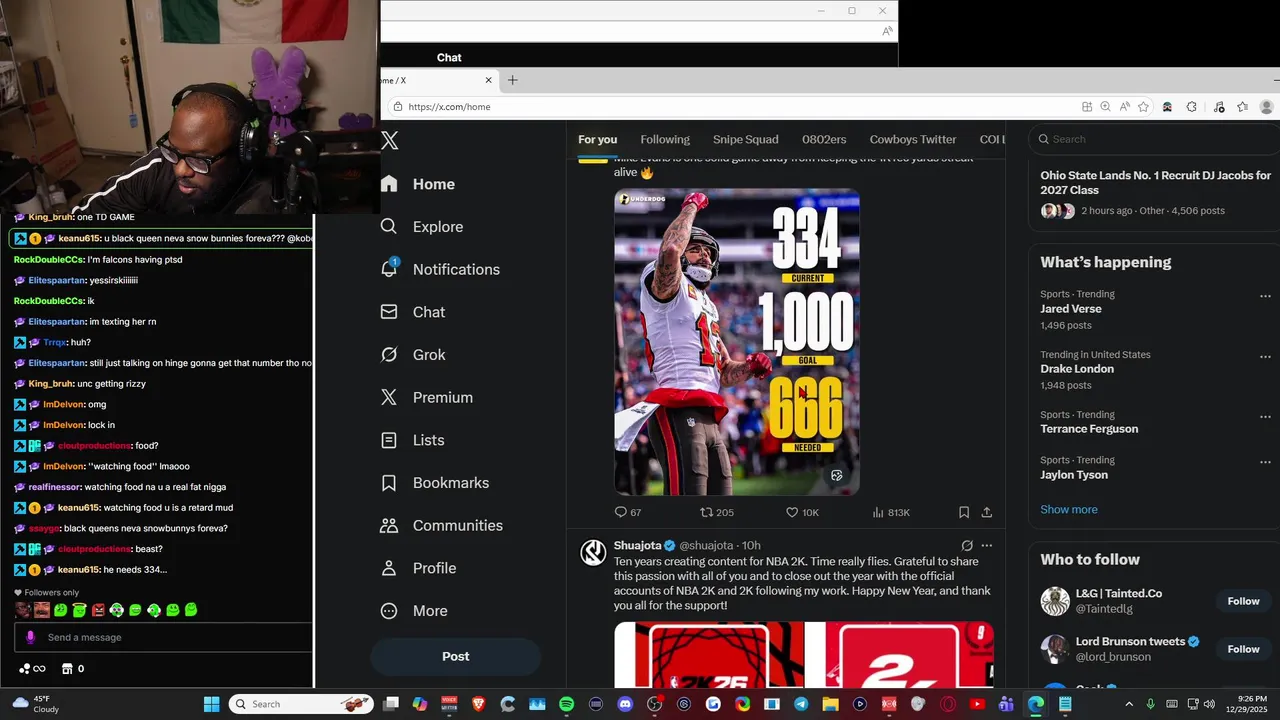Open File Explorer from taskbar
This screenshot has width=1280, height=720.
click(x=830, y=704)
